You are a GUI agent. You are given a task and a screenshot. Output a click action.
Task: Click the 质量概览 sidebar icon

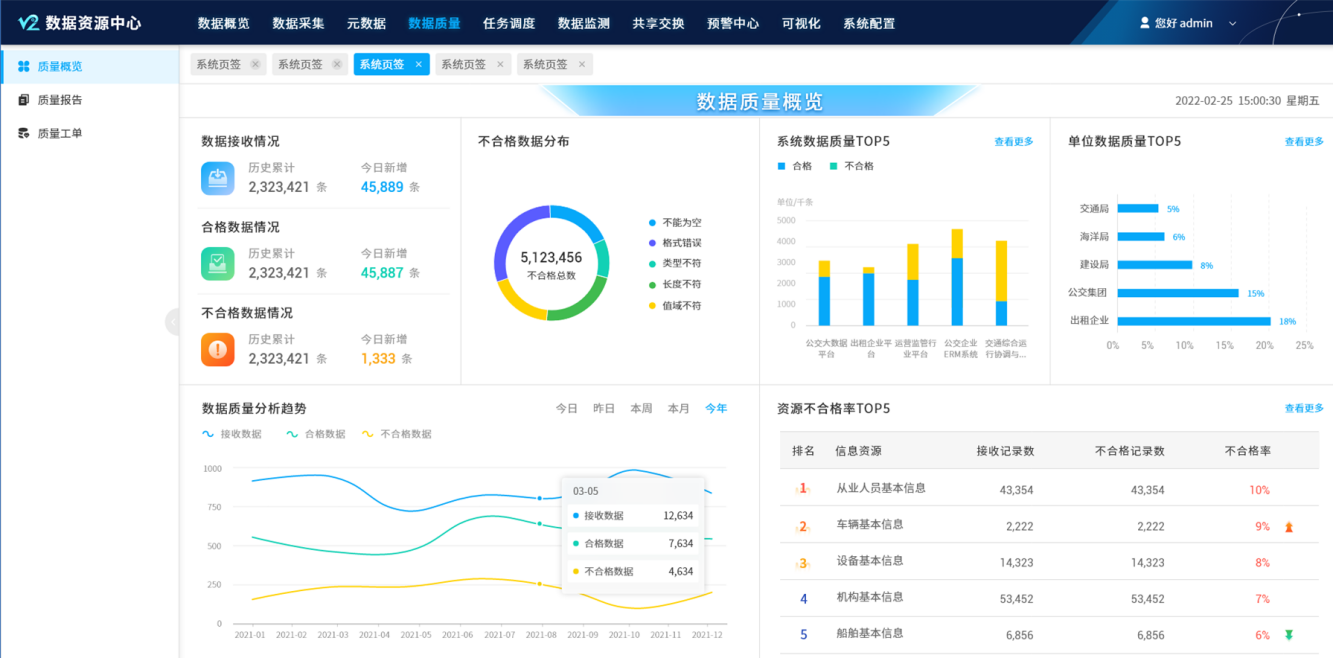(24, 67)
